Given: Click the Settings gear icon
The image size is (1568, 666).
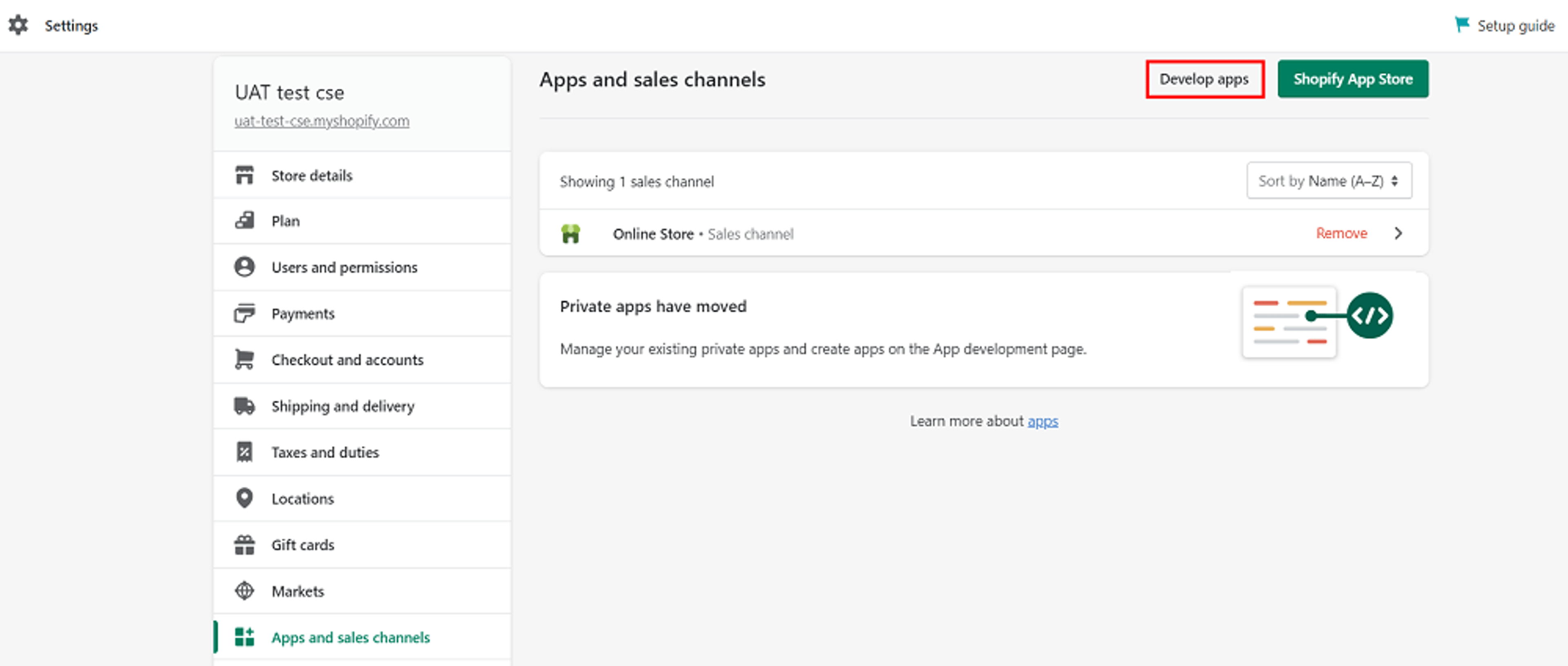Looking at the screenshot, I should 18,25.
